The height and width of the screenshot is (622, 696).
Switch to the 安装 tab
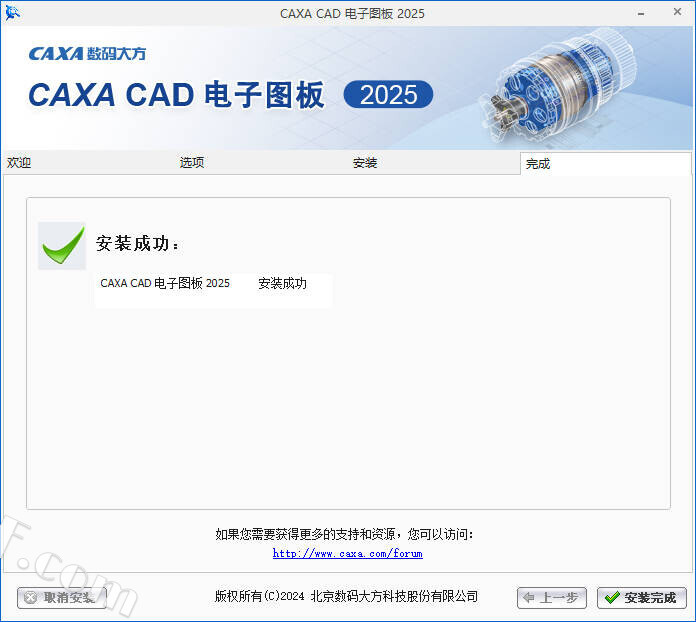point(365,162)
